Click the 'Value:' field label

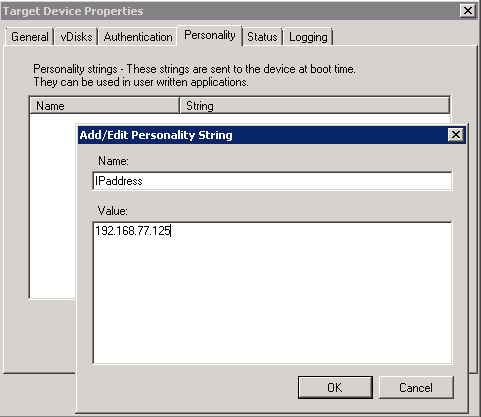point(113,211)
